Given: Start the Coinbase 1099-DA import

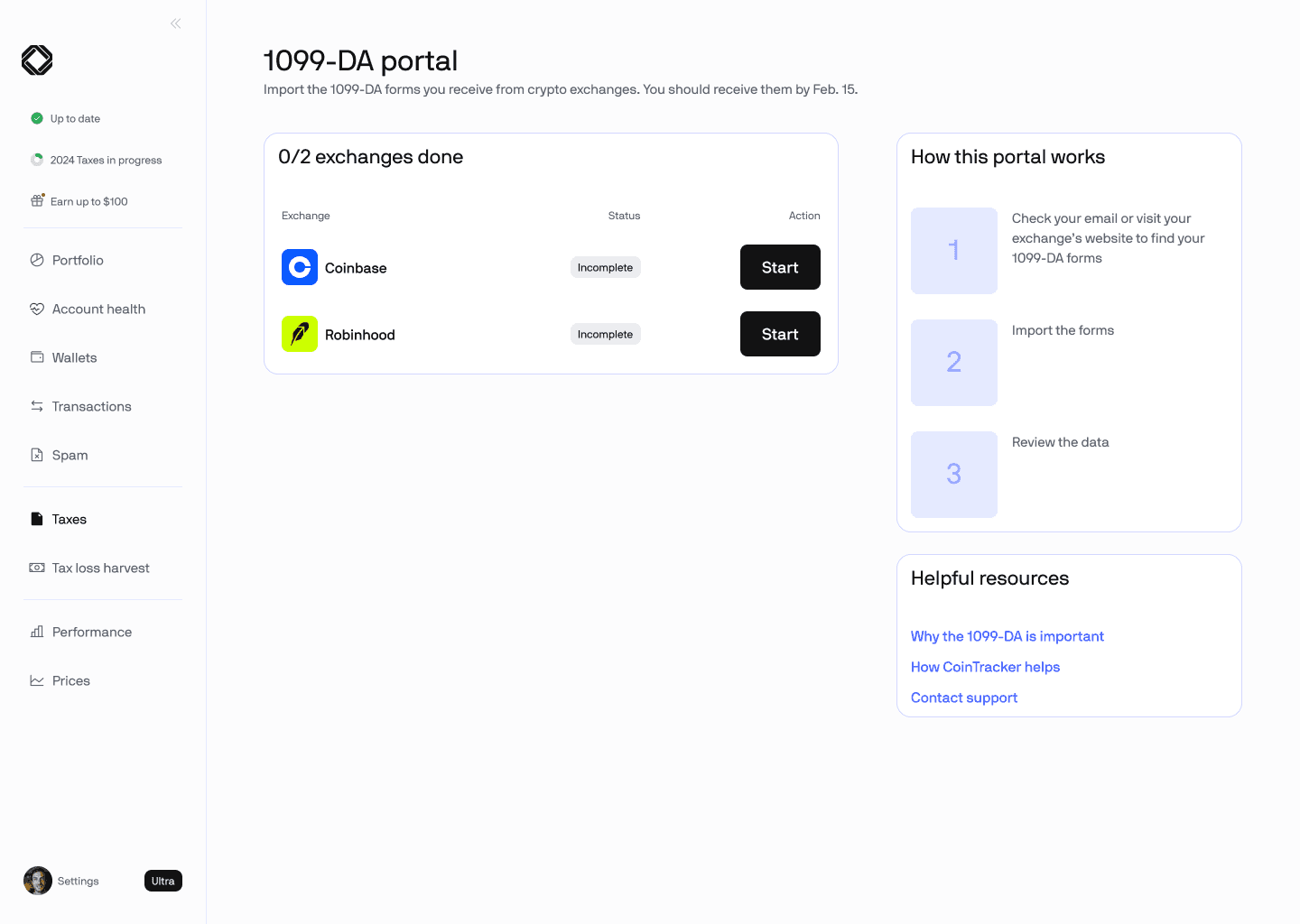Looking at the screenshot, I should coord(780,267).
